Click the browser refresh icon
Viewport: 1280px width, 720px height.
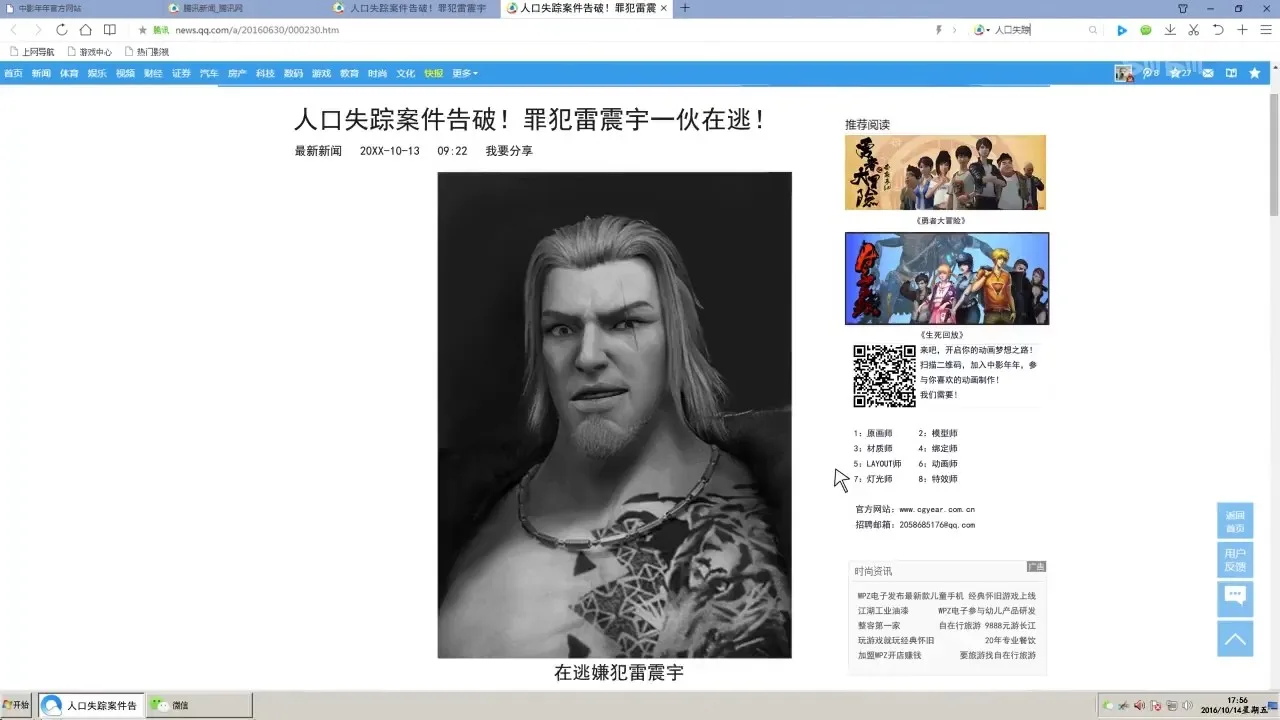(61, 30)
